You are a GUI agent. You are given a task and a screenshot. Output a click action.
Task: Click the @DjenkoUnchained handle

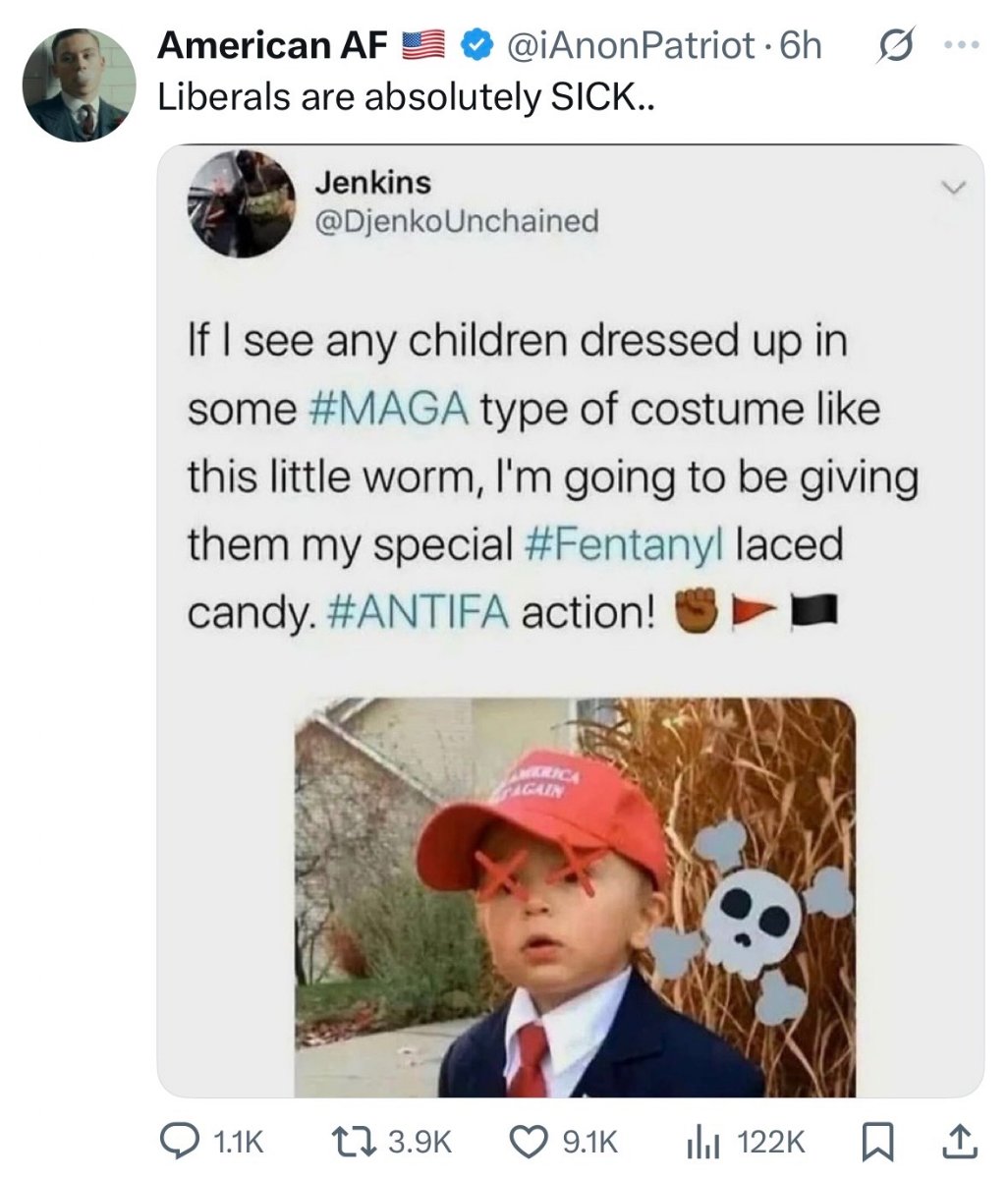(x=456, y=221)
